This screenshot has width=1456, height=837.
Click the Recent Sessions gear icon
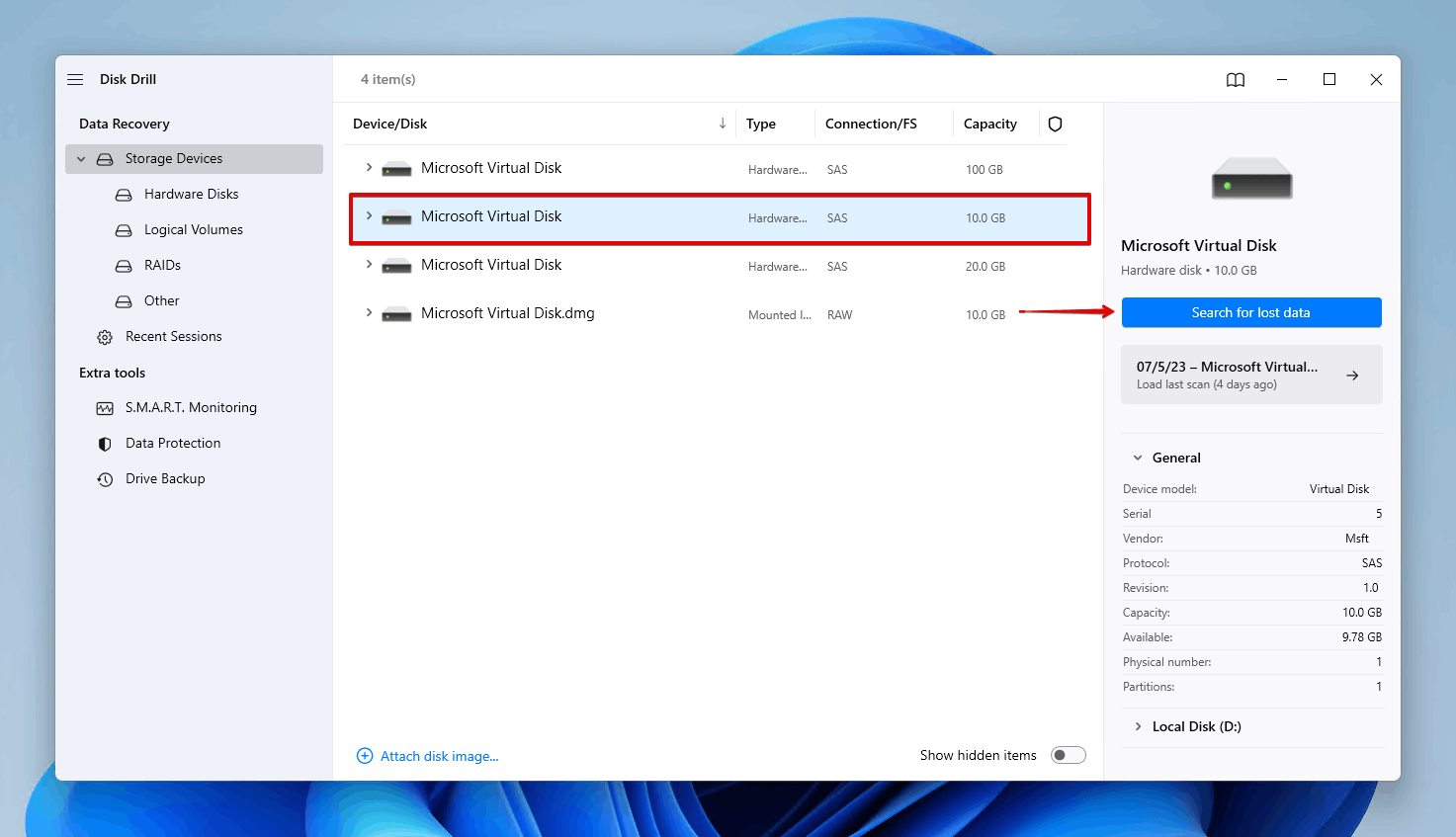pyautogui.click(x=105, y=336)
